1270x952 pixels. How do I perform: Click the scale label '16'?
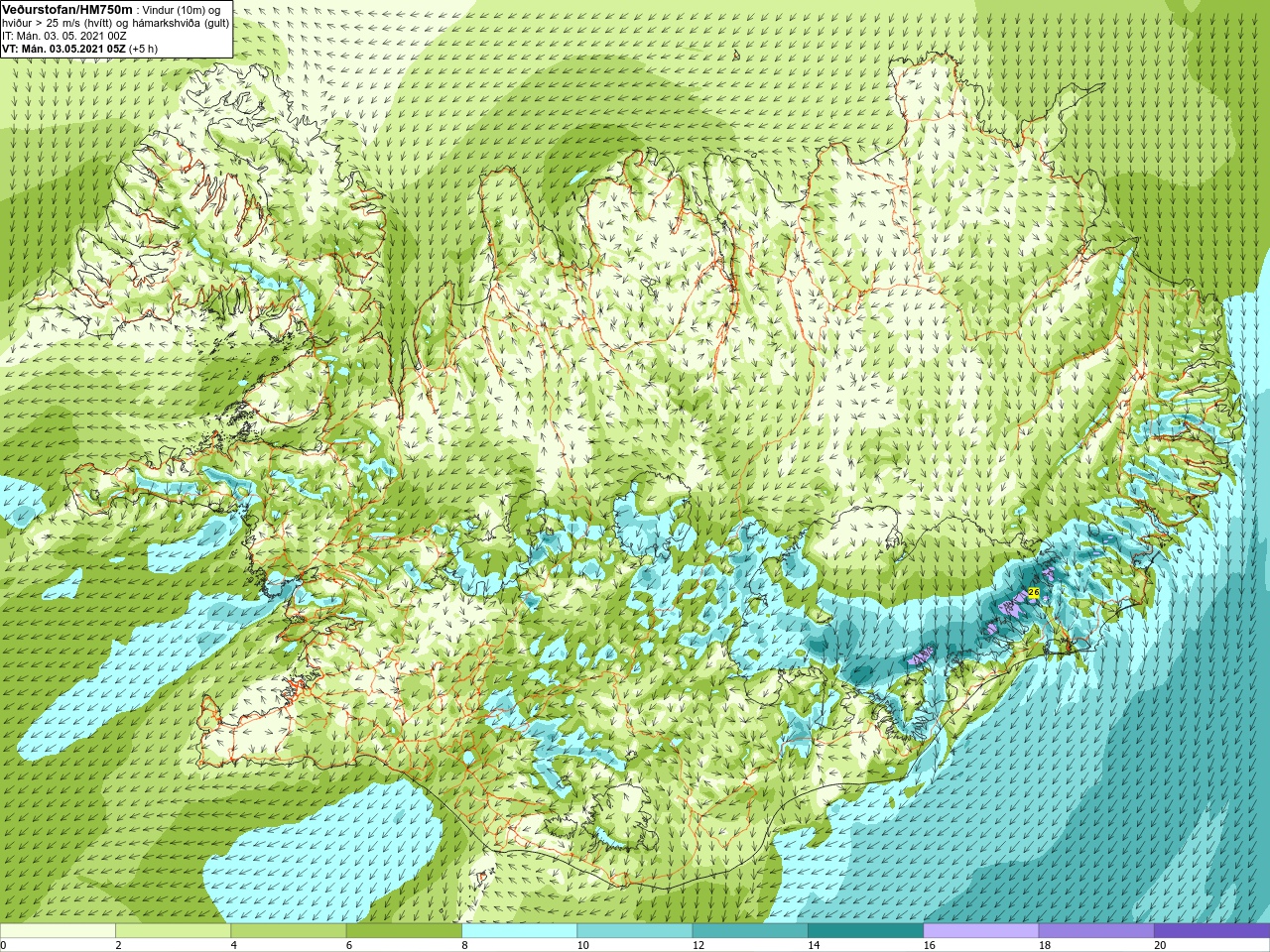[930, 945]
